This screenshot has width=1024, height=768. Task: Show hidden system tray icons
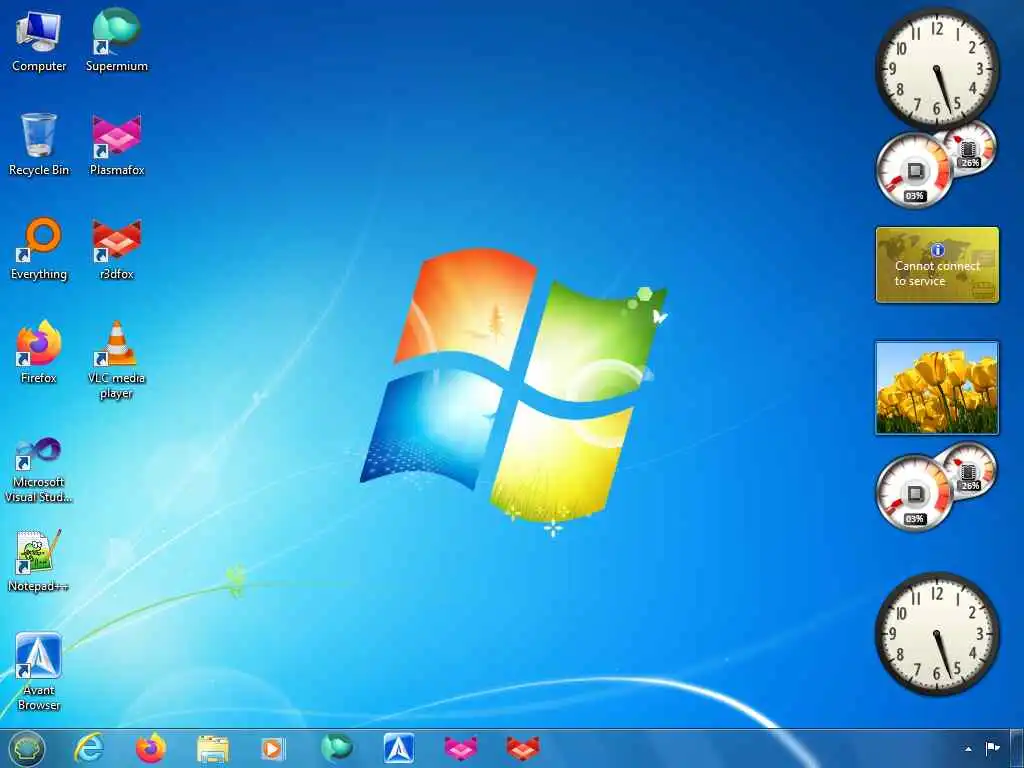point(968,749)
